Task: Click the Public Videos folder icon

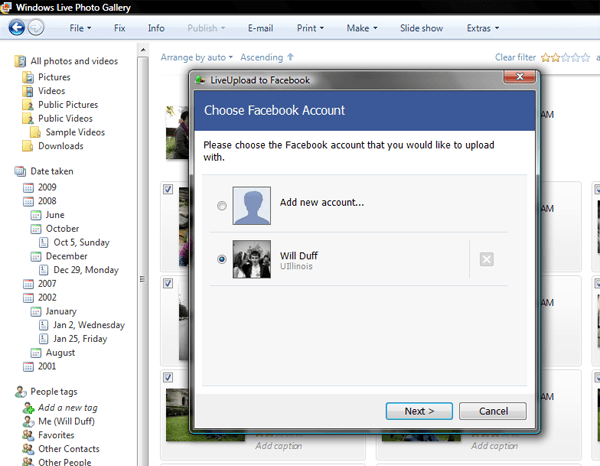Action: [x=28, y=119]
